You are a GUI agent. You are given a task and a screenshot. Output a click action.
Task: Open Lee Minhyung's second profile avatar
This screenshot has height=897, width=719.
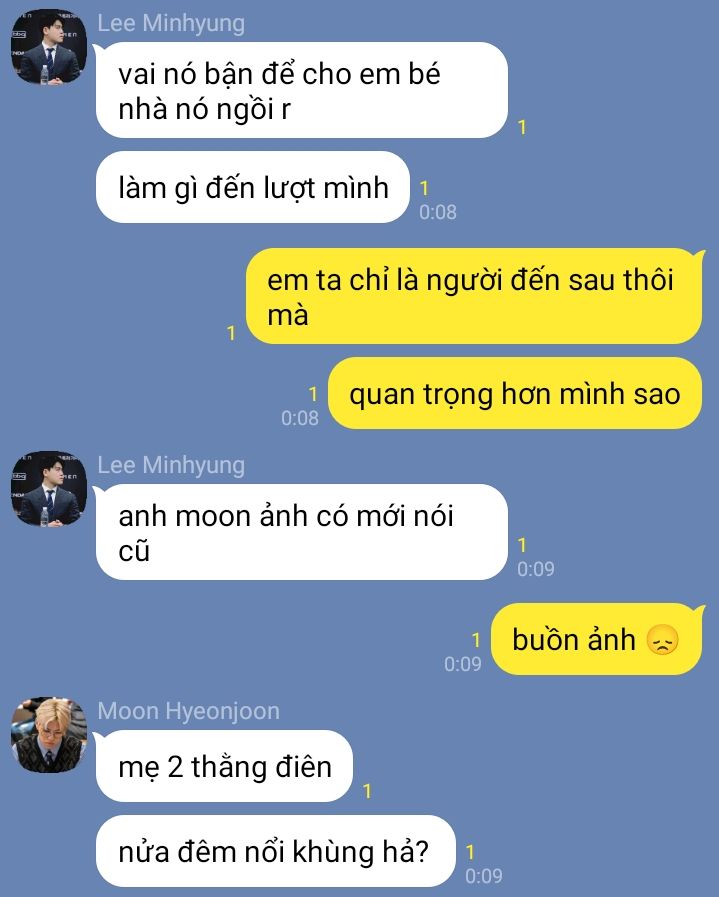[49, 489]
